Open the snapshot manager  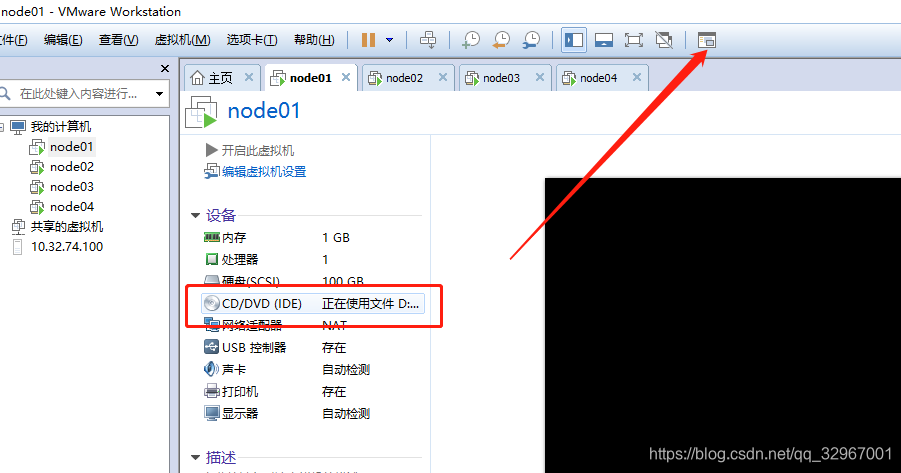point(532,40)
